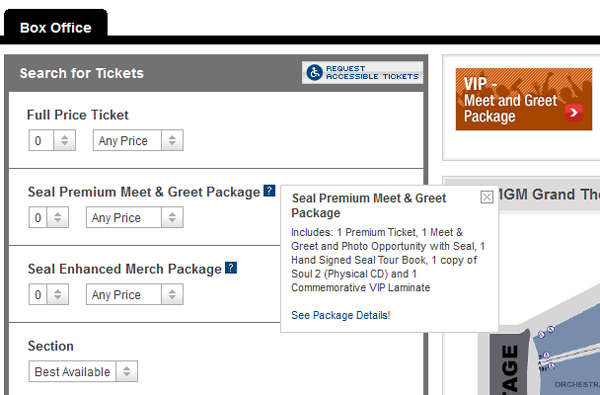This screenshot has height=395, width=600.
Task: Open Meet & Greet Package quantity selector
Action: tap(49, 217)
